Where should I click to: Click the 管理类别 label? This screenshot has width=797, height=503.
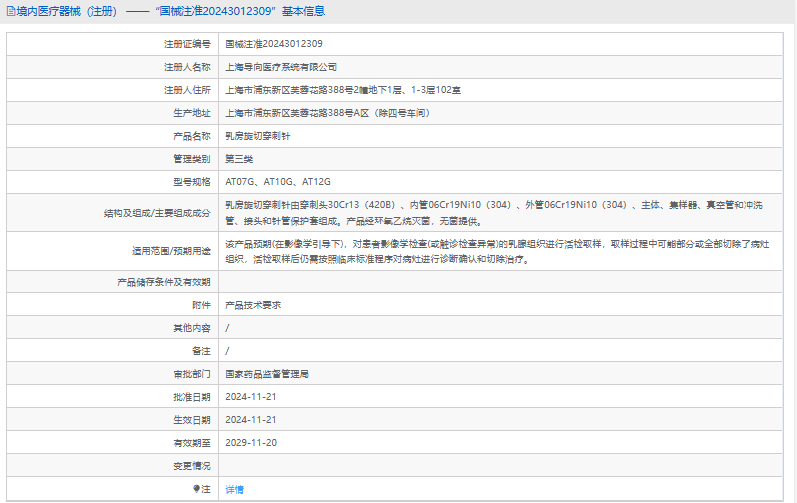click(192, 159)
